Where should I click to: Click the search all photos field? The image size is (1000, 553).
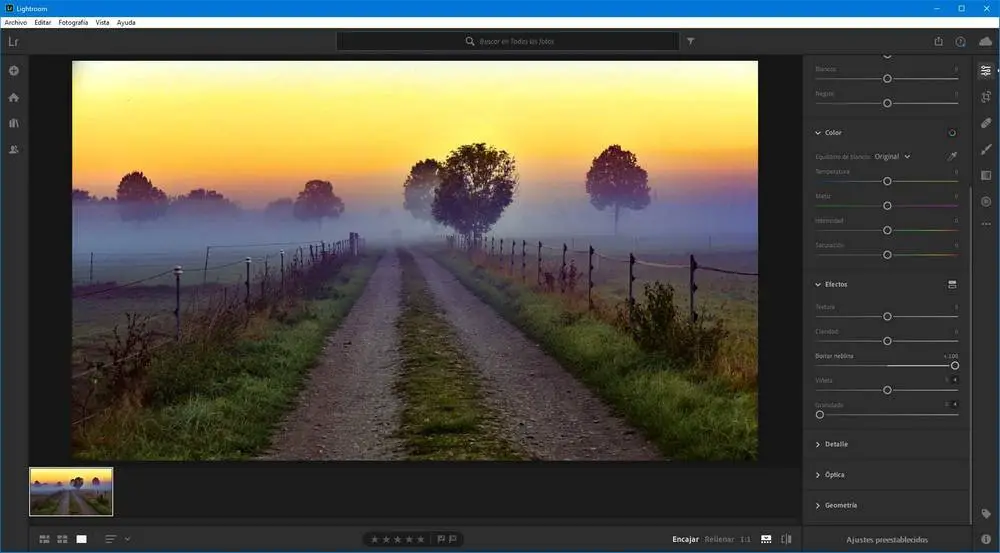(508, 41)
